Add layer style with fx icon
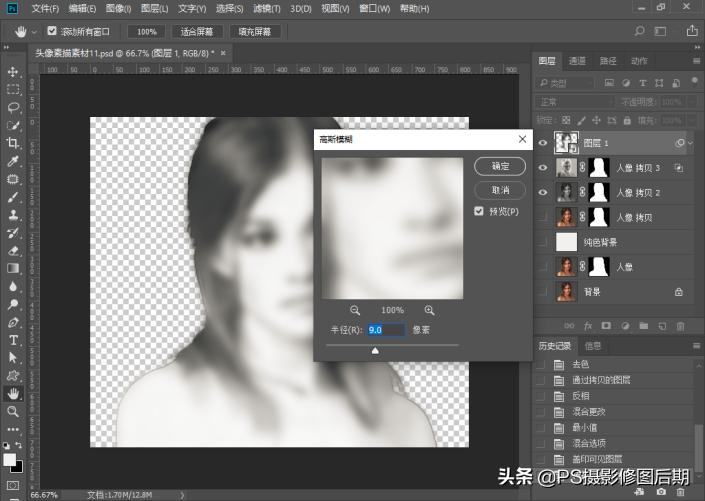The image size is (705, 501). pyautogui.click(x=588, y=326)
